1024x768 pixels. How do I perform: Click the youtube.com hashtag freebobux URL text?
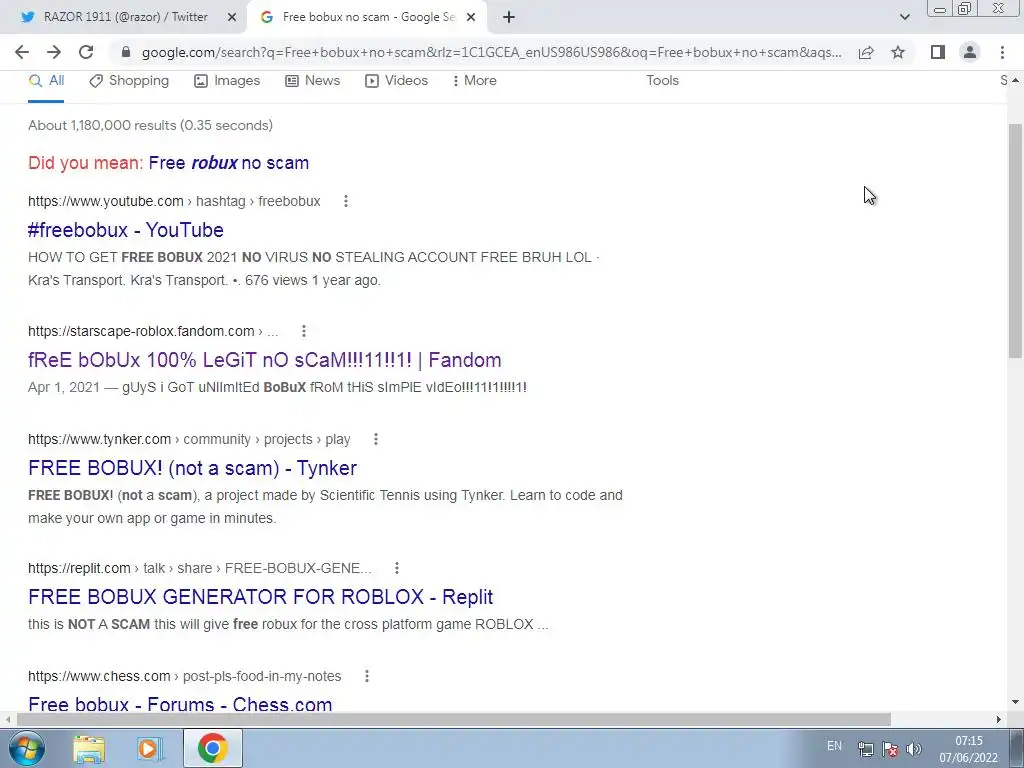[174, 202]
